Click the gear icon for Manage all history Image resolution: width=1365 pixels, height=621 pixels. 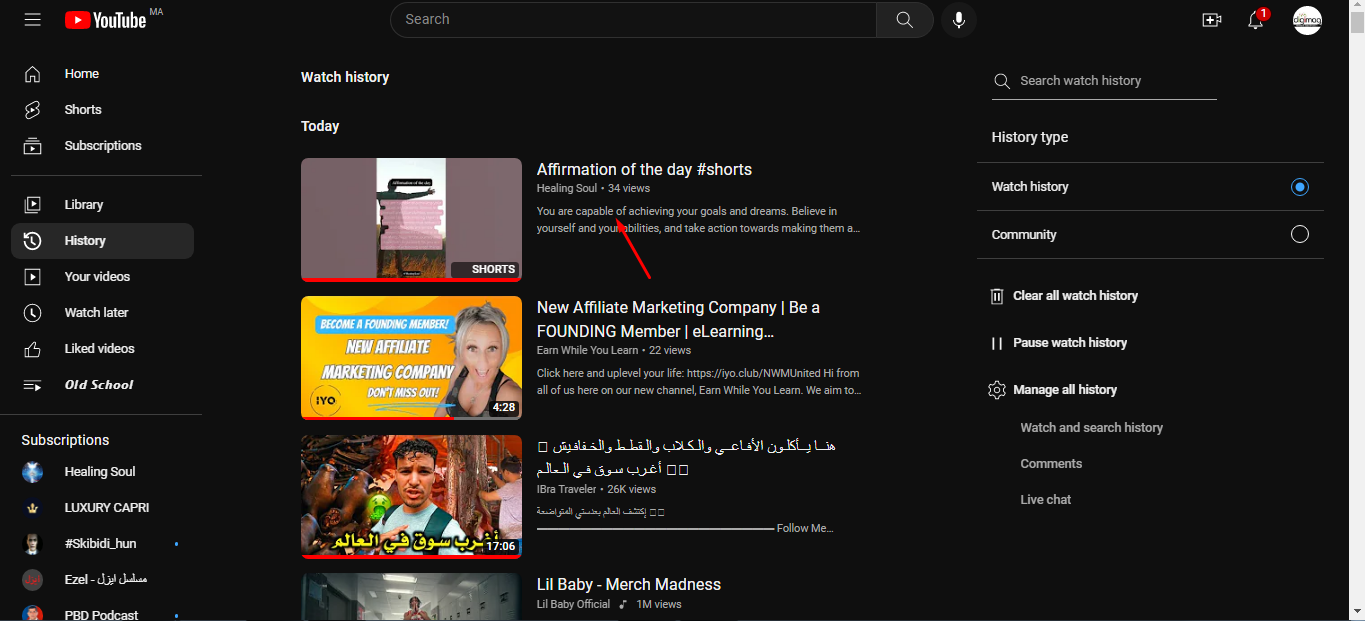pos(997,390)
